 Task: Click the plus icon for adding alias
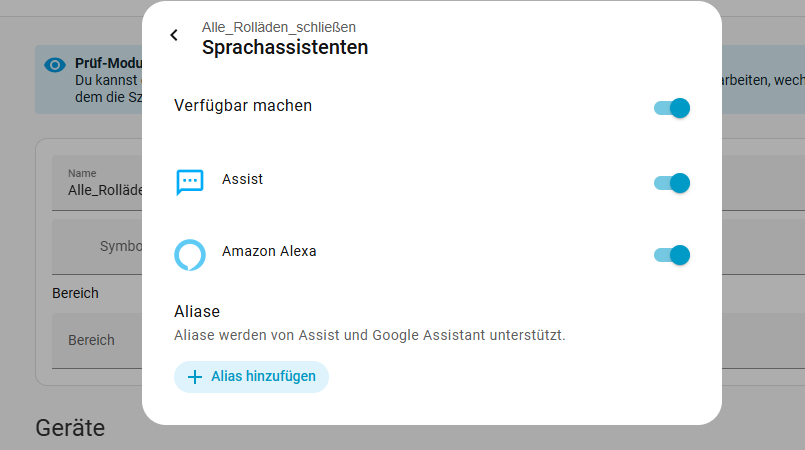(x=195, y=377)
